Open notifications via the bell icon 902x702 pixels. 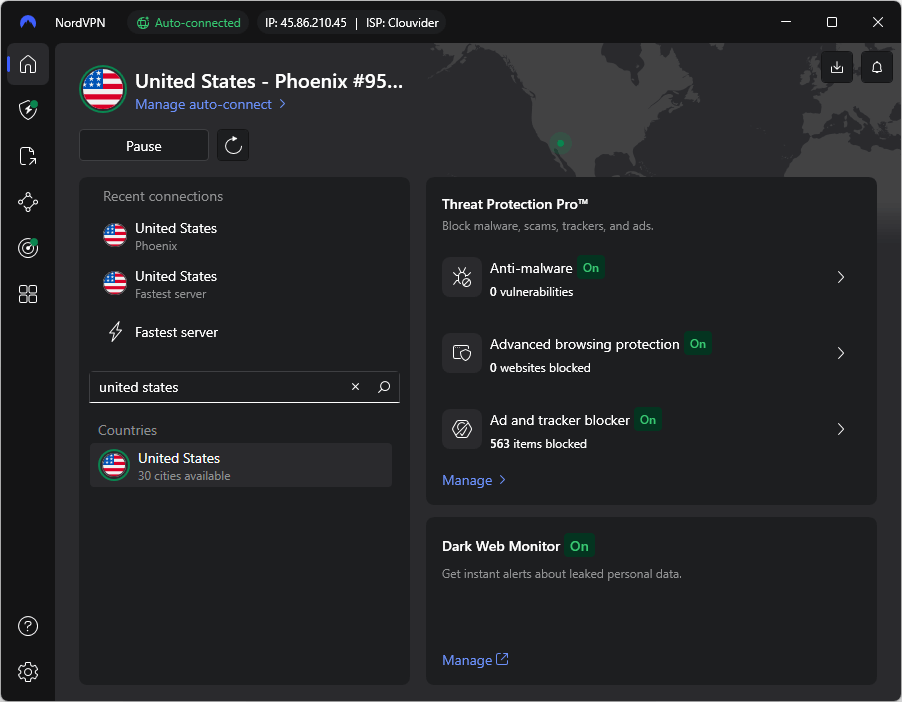point(876,67)
